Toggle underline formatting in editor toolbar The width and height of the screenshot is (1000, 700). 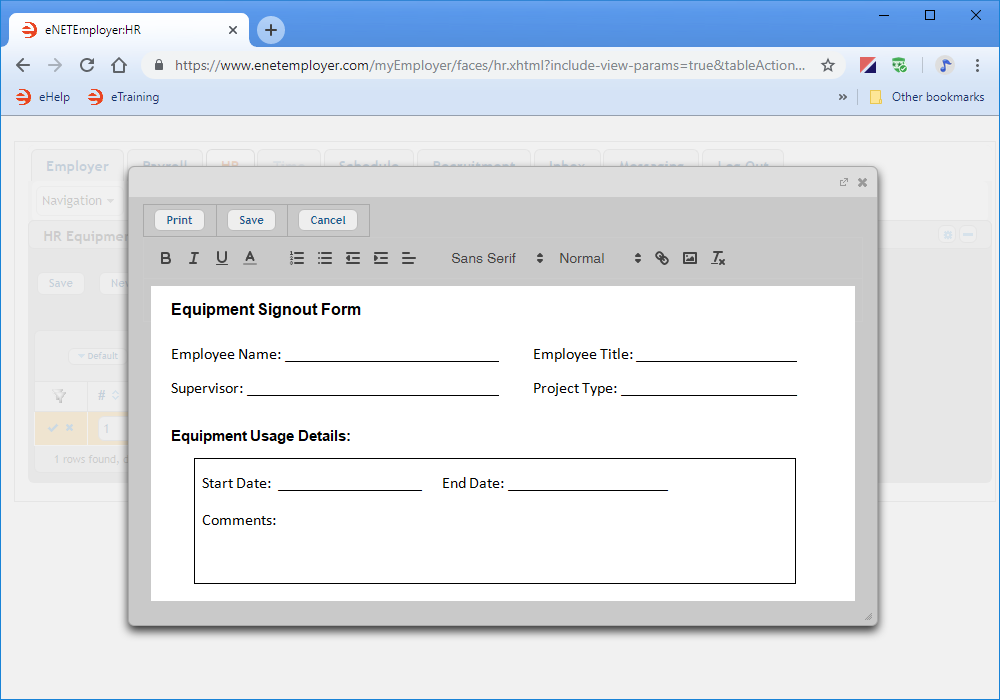click(222, 258)
